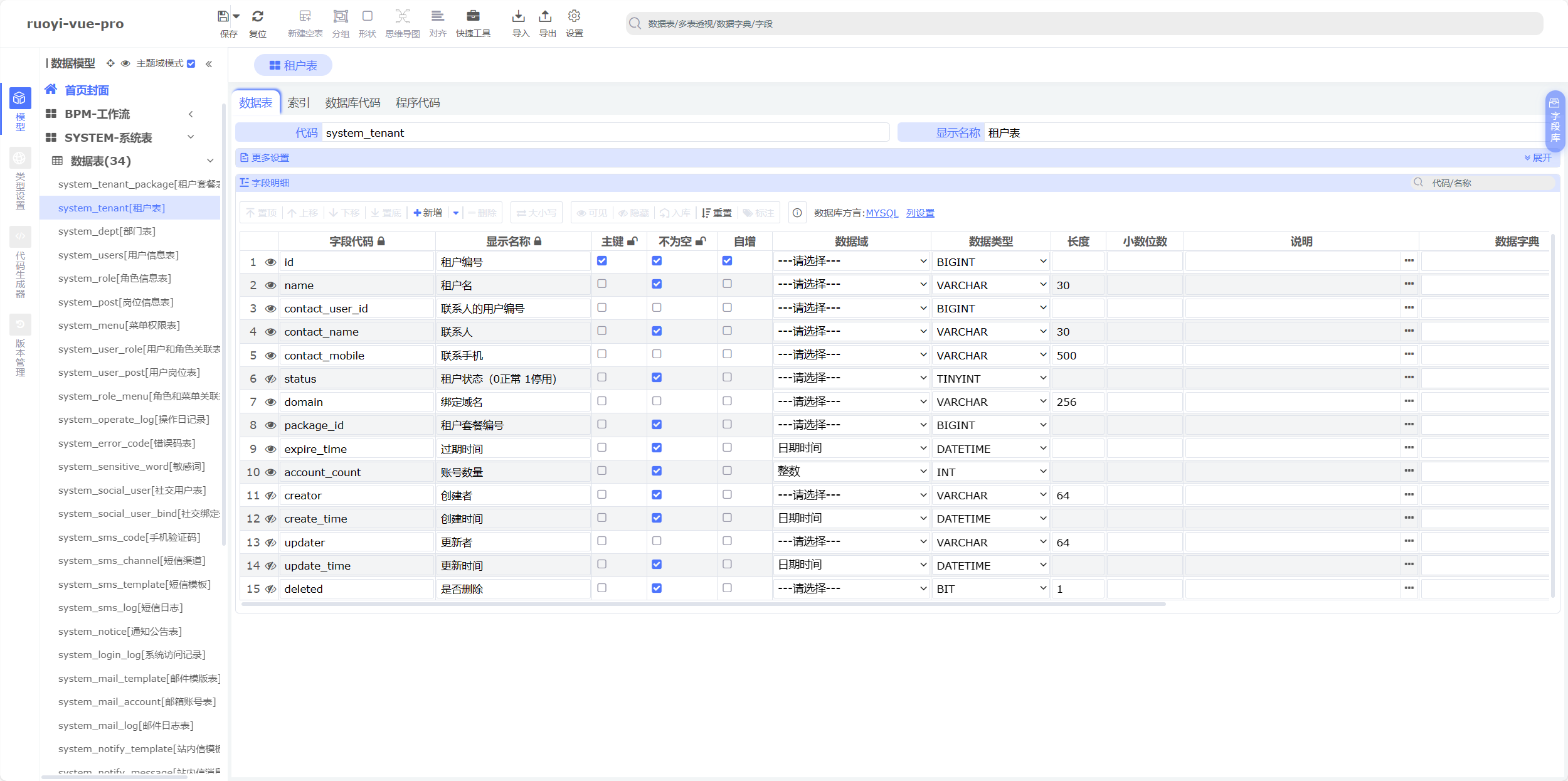Viewport: 1568px width, 781px height.
Task: Collapse the 数据表(34) tree node
Action: tap(210, 161)
